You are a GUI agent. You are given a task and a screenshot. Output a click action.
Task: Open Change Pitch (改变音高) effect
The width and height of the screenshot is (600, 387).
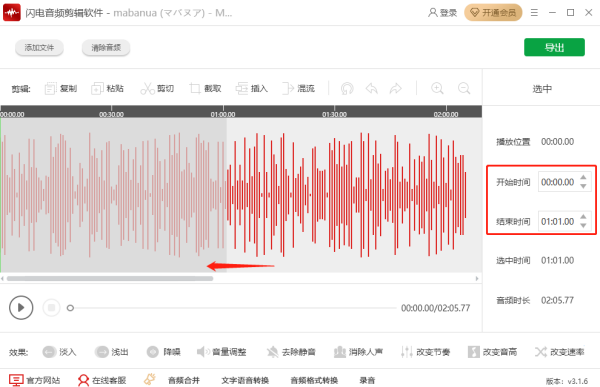(492, 351)
